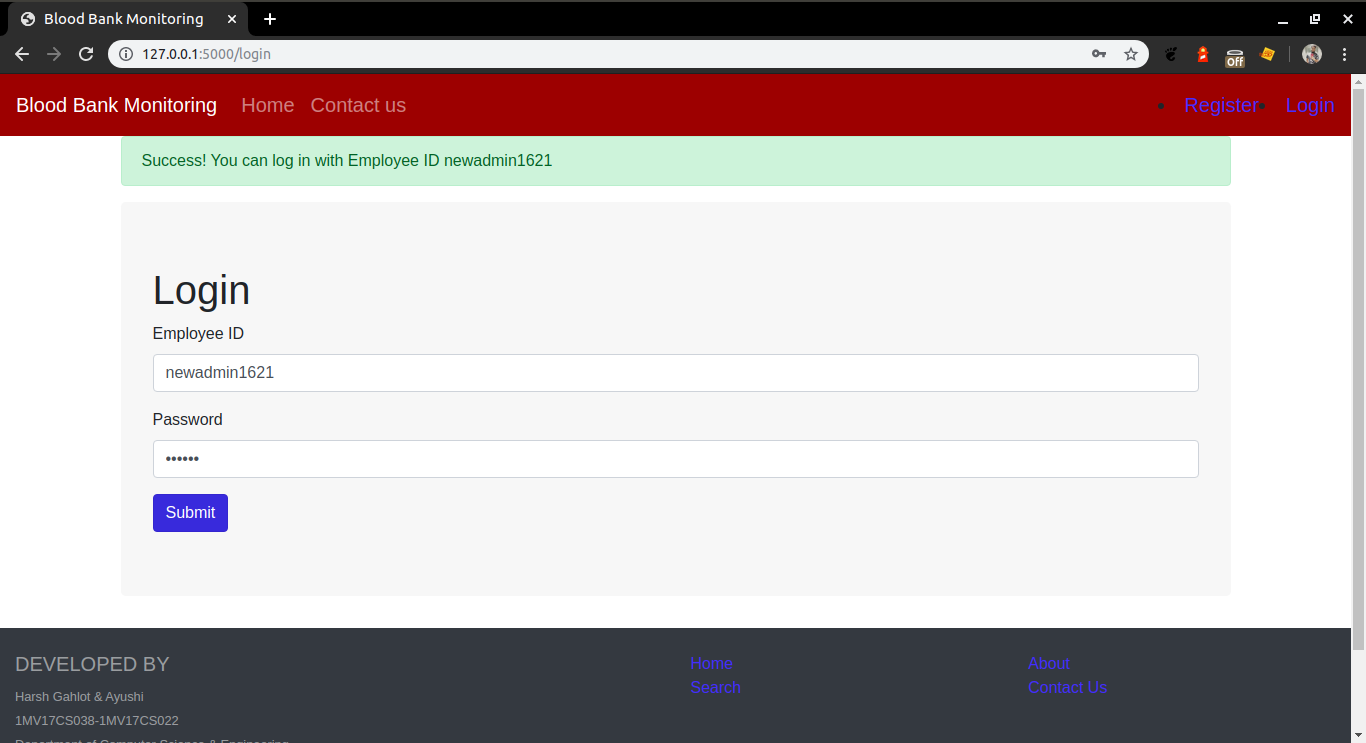Screen dimensions: 1366x743
Task: Close the Blood Bank Monitoring tab
Action: tap(233, 19)
